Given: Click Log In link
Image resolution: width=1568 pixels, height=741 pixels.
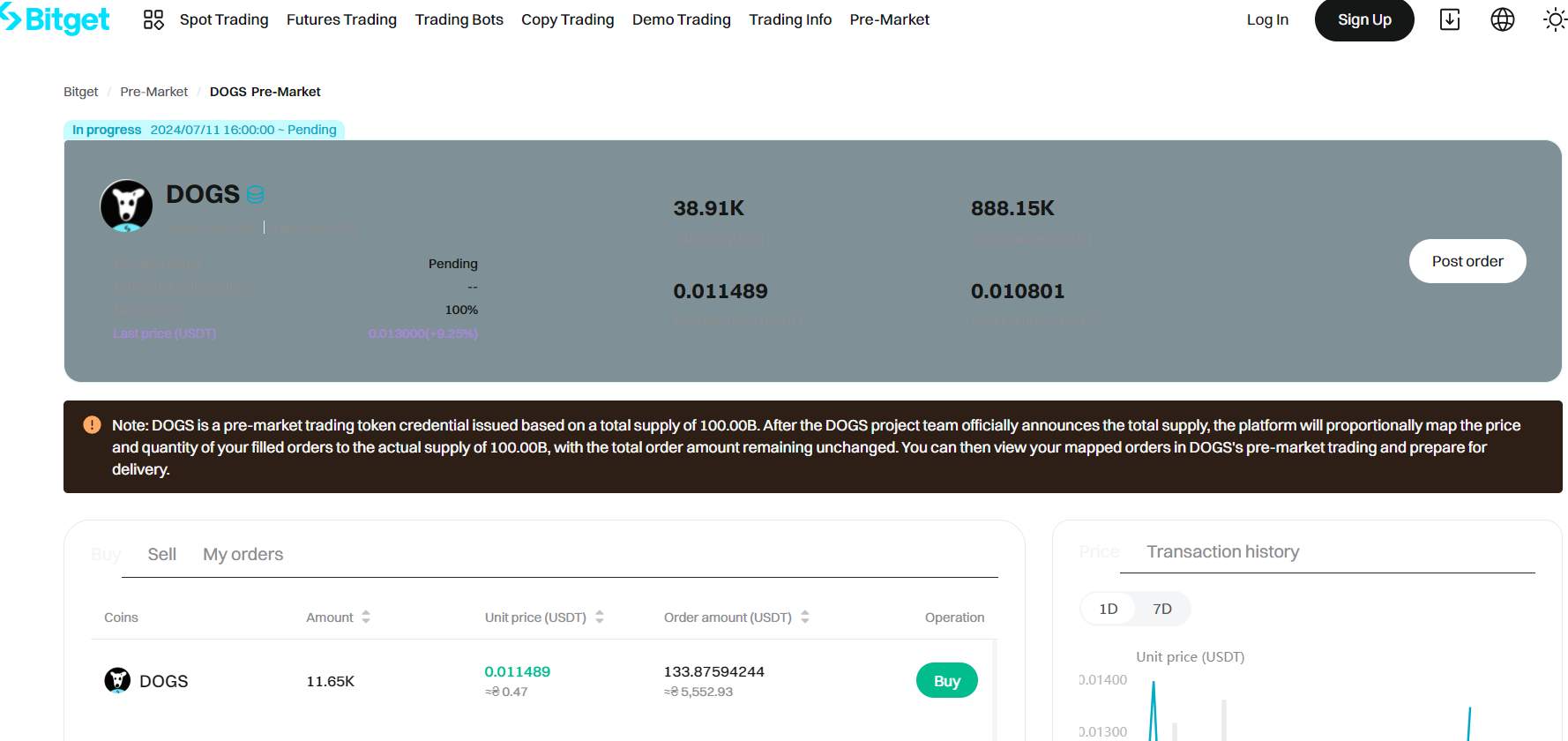Looking at the screenshot, I should [1267, 19].
